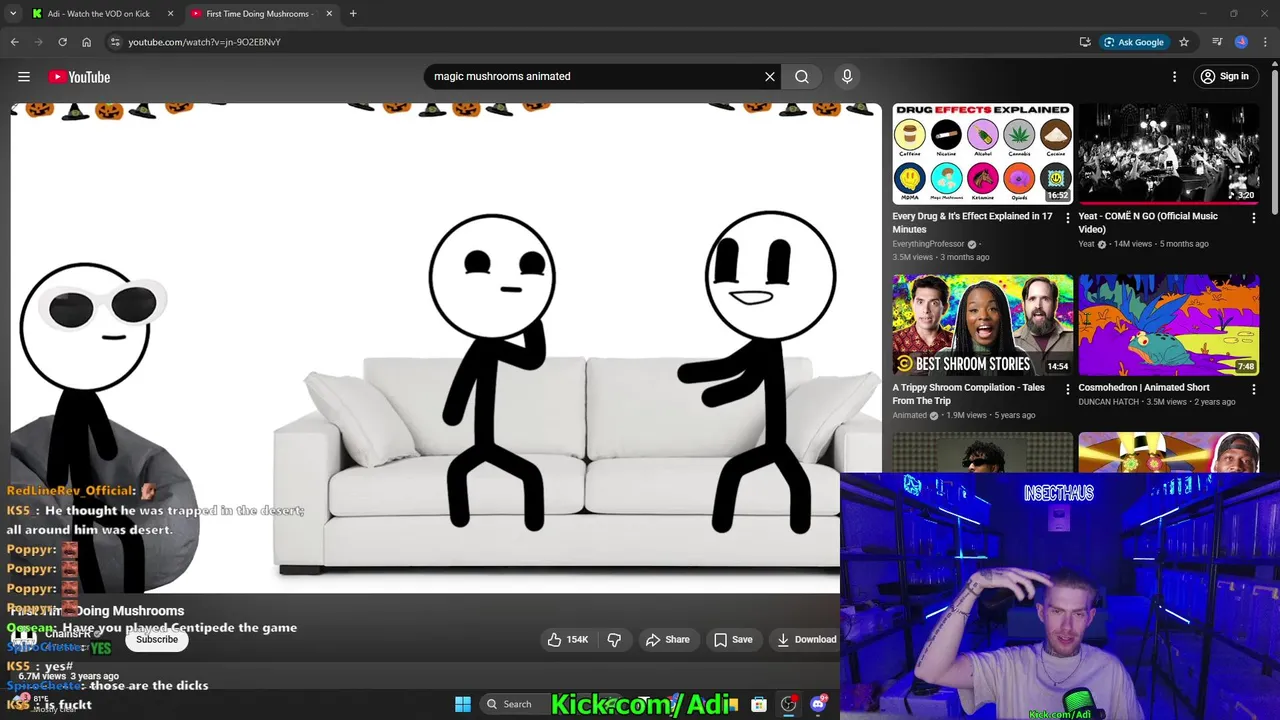
Task: Subscribe to the channel
Action: [x=157, y=639]
